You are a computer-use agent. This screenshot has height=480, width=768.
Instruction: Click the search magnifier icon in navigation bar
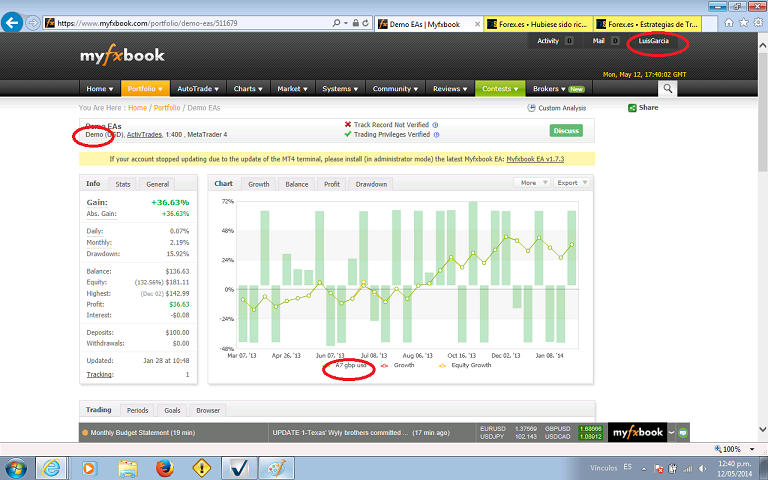pyautogui.click(x=668, y=88)
